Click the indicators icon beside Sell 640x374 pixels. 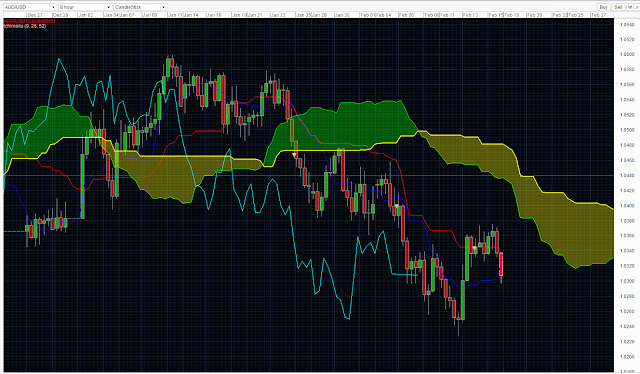pos(630,7)
